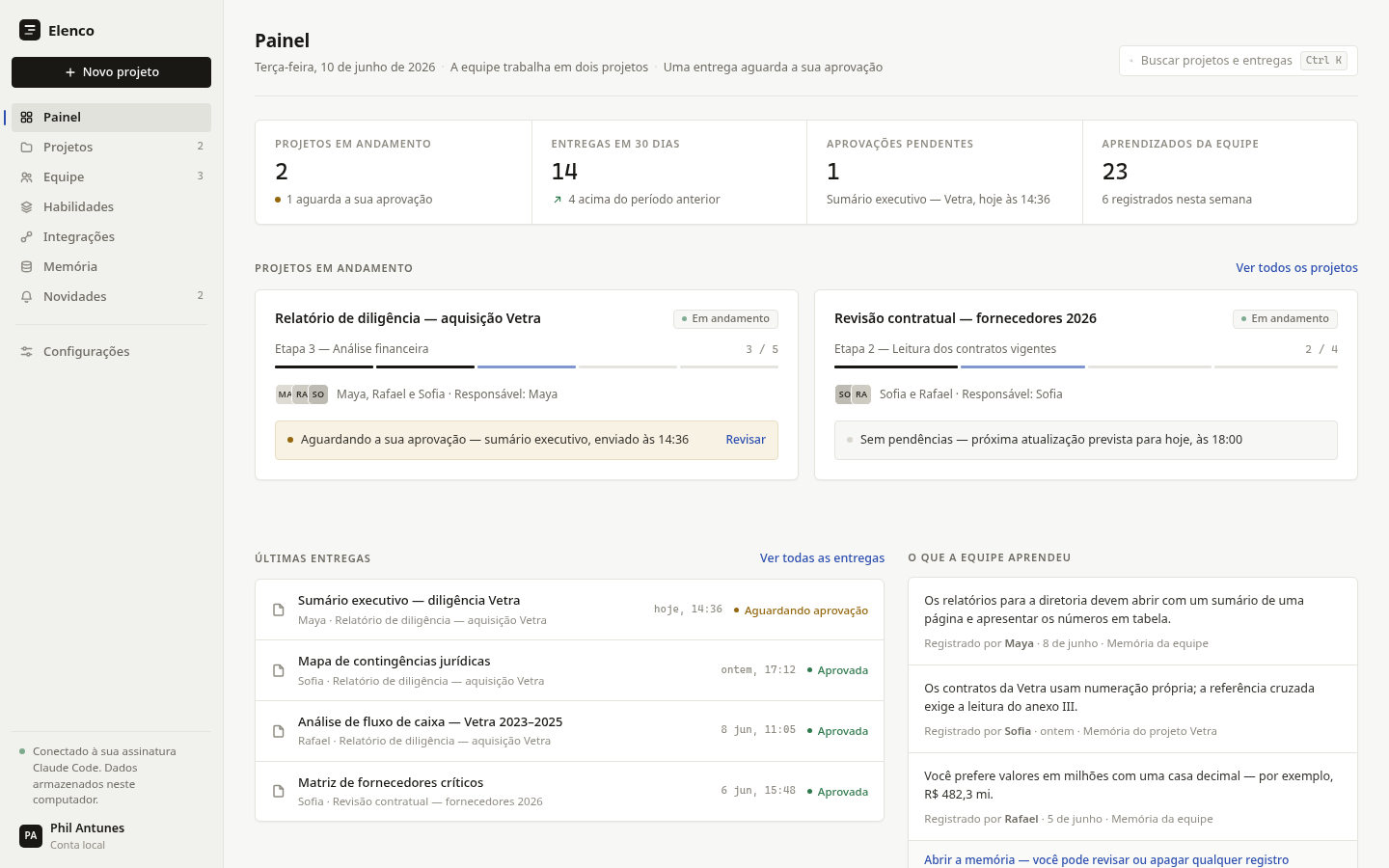Viewport: 1389px width, 868px height.
Task: Click document icon for Mapa de contingências
Action: coord(279,670)
